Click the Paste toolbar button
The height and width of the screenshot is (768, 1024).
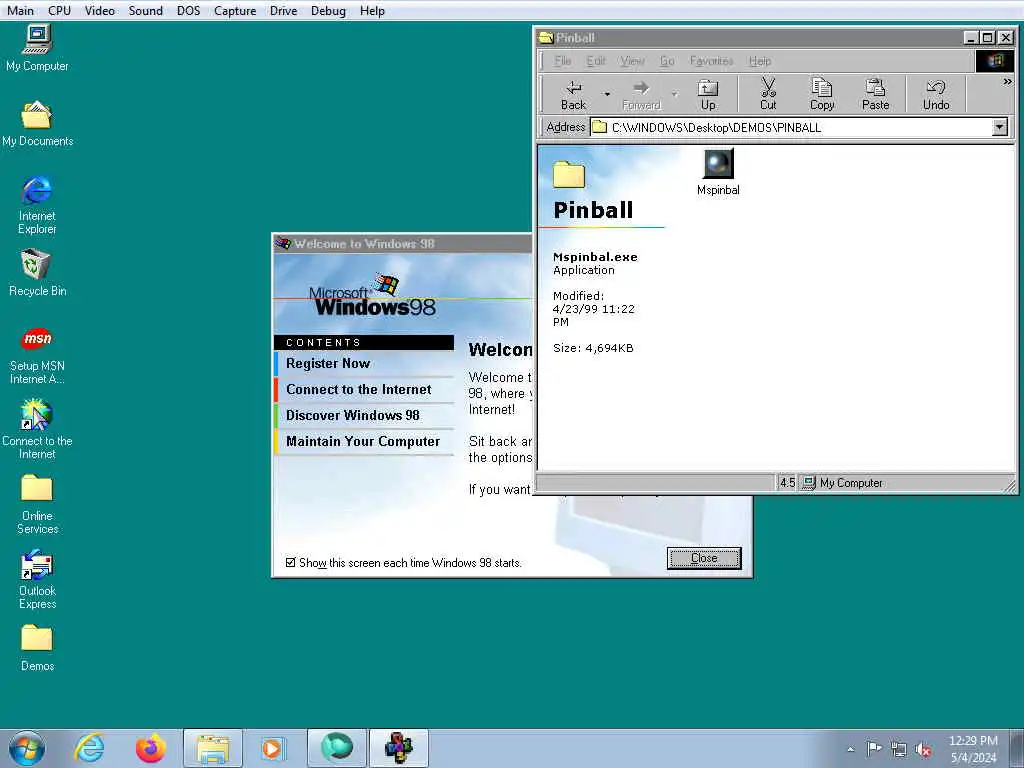[x=875, y=95]
